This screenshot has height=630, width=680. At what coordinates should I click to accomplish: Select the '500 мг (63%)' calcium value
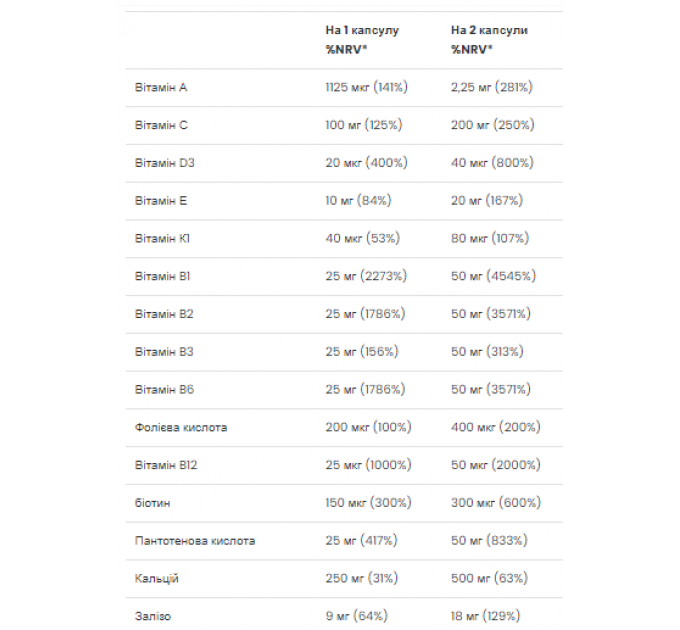click(x=490, y=578)
